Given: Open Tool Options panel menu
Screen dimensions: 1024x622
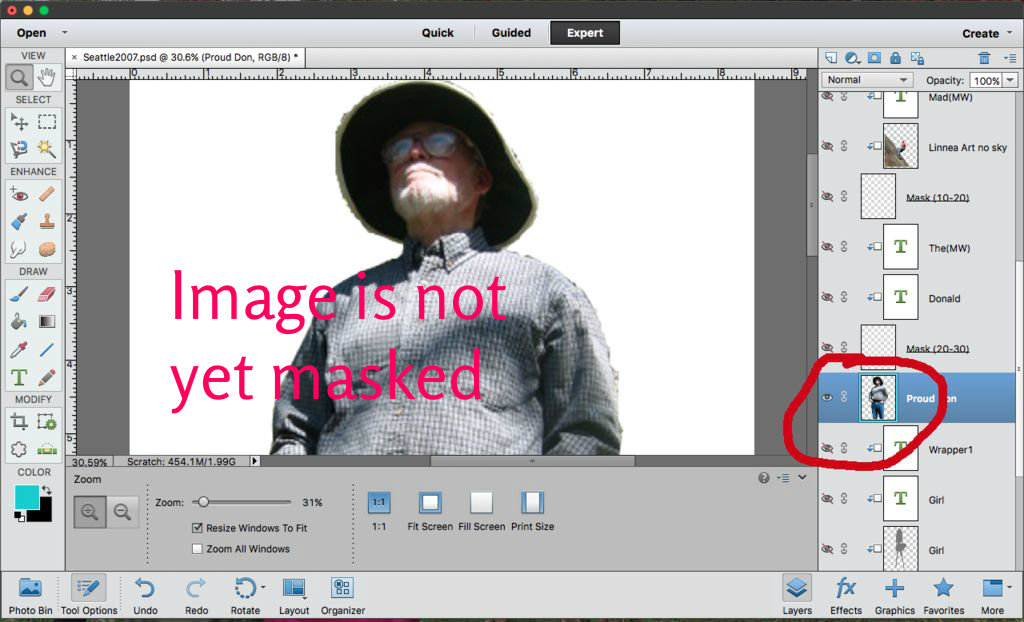Looking at the screenshot, I should (783, 478).
